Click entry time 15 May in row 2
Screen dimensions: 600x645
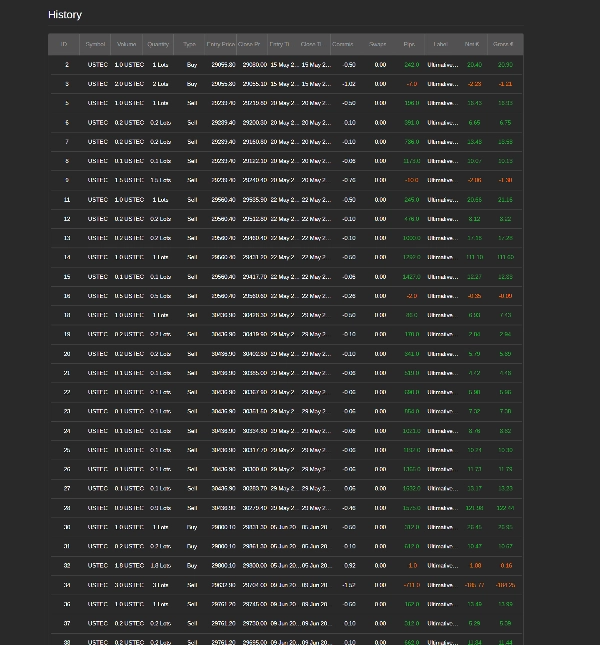point(284,65)
